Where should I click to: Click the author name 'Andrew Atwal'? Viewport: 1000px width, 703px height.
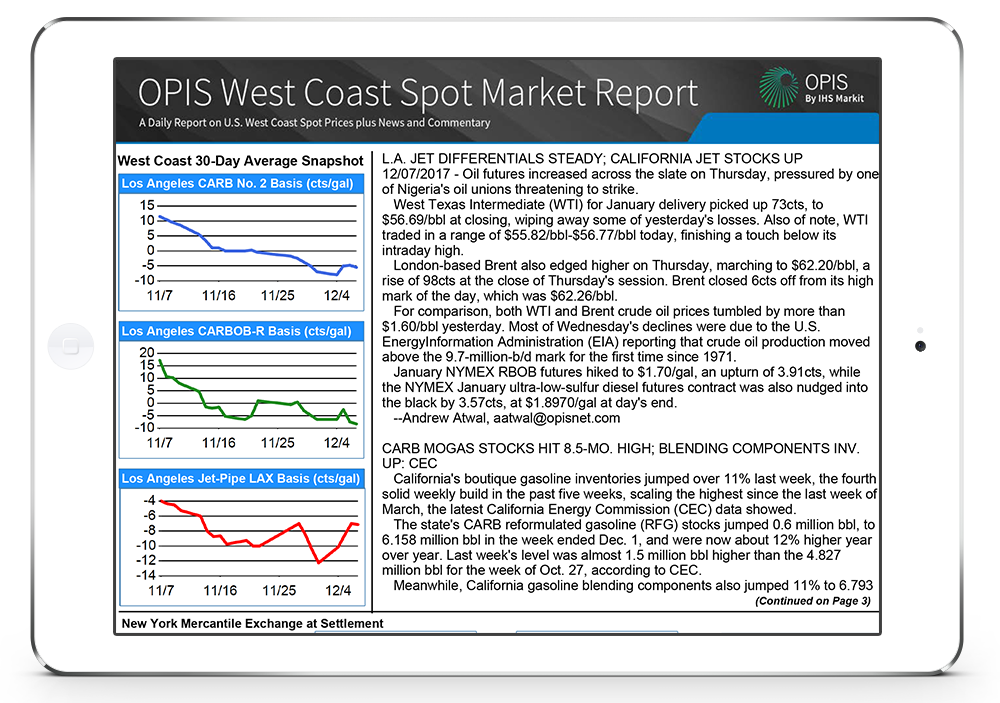[x=444, y=418]
